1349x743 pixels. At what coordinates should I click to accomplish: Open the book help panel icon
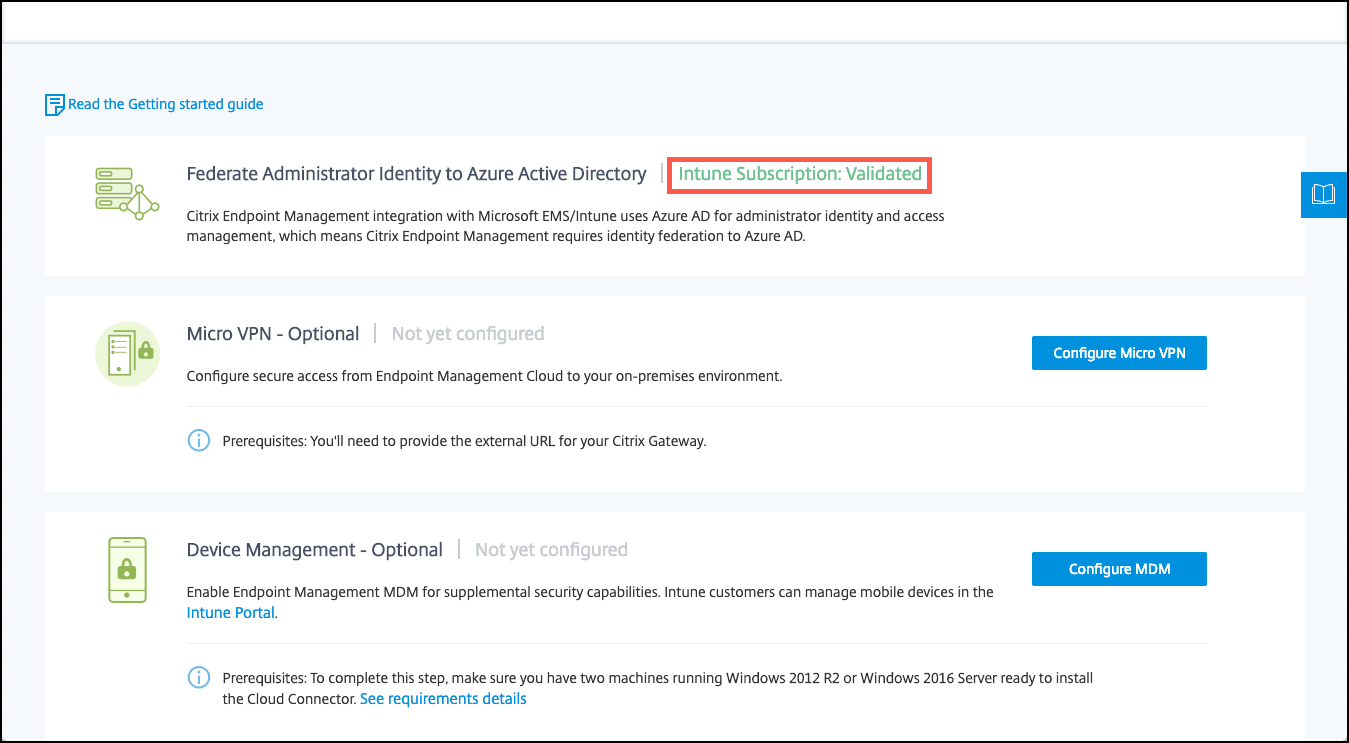coord(1323,194)
